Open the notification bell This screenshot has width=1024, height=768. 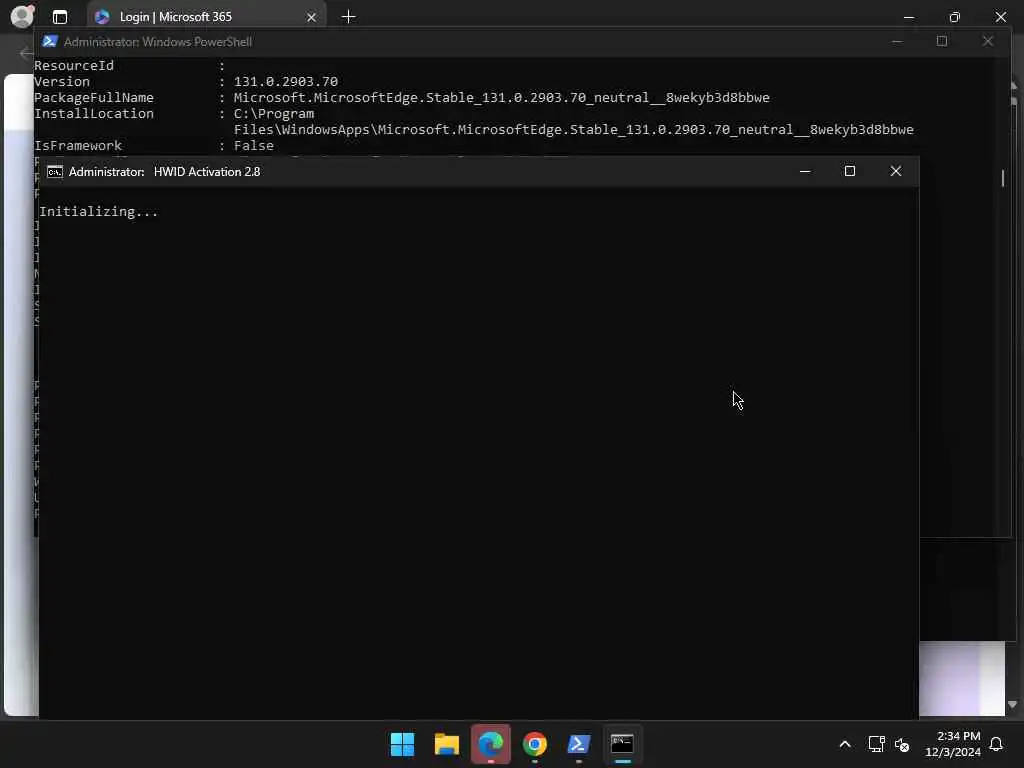click(x=996, y=744)
